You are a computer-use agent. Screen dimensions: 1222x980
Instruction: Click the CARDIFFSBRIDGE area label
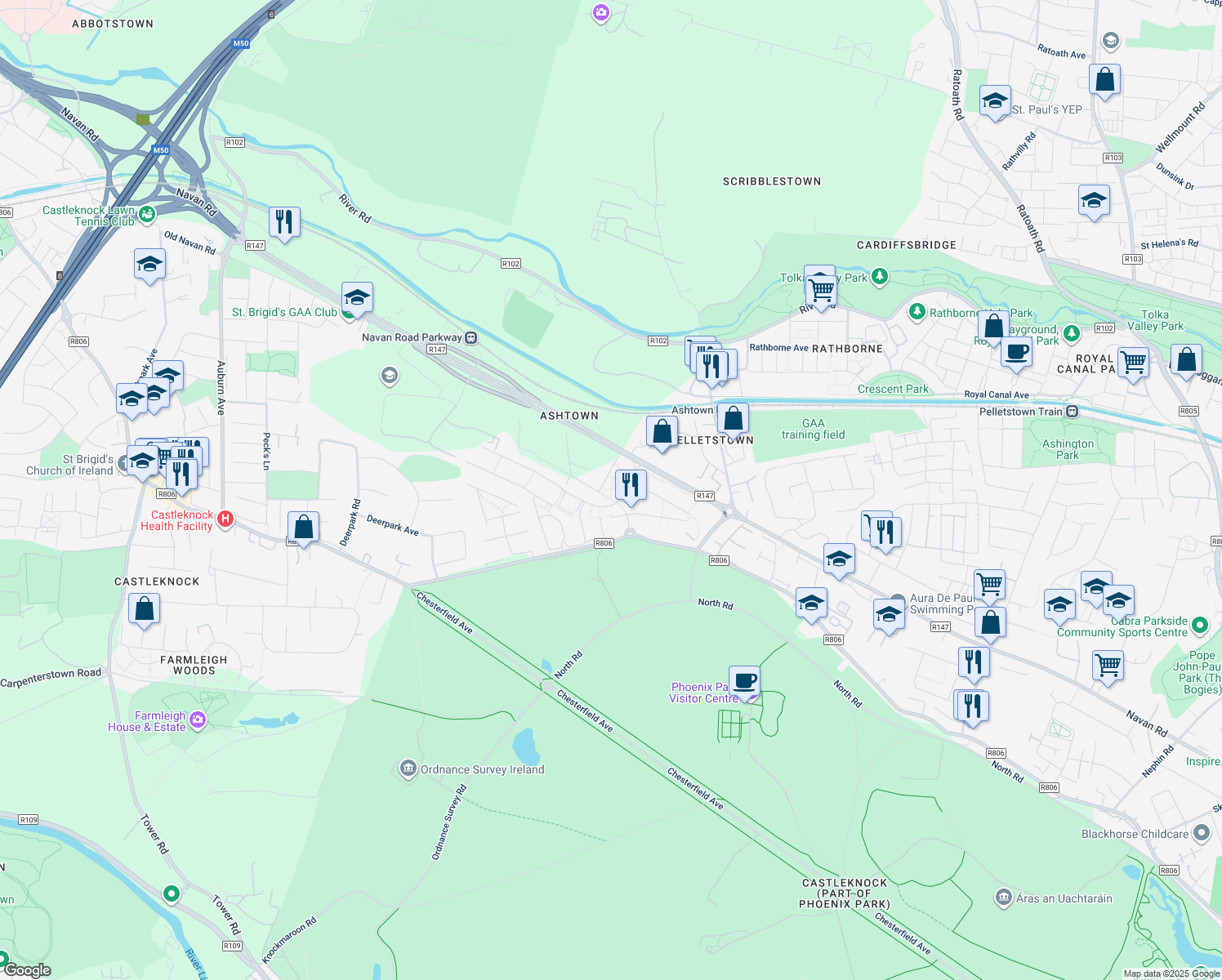pos(907,245)
